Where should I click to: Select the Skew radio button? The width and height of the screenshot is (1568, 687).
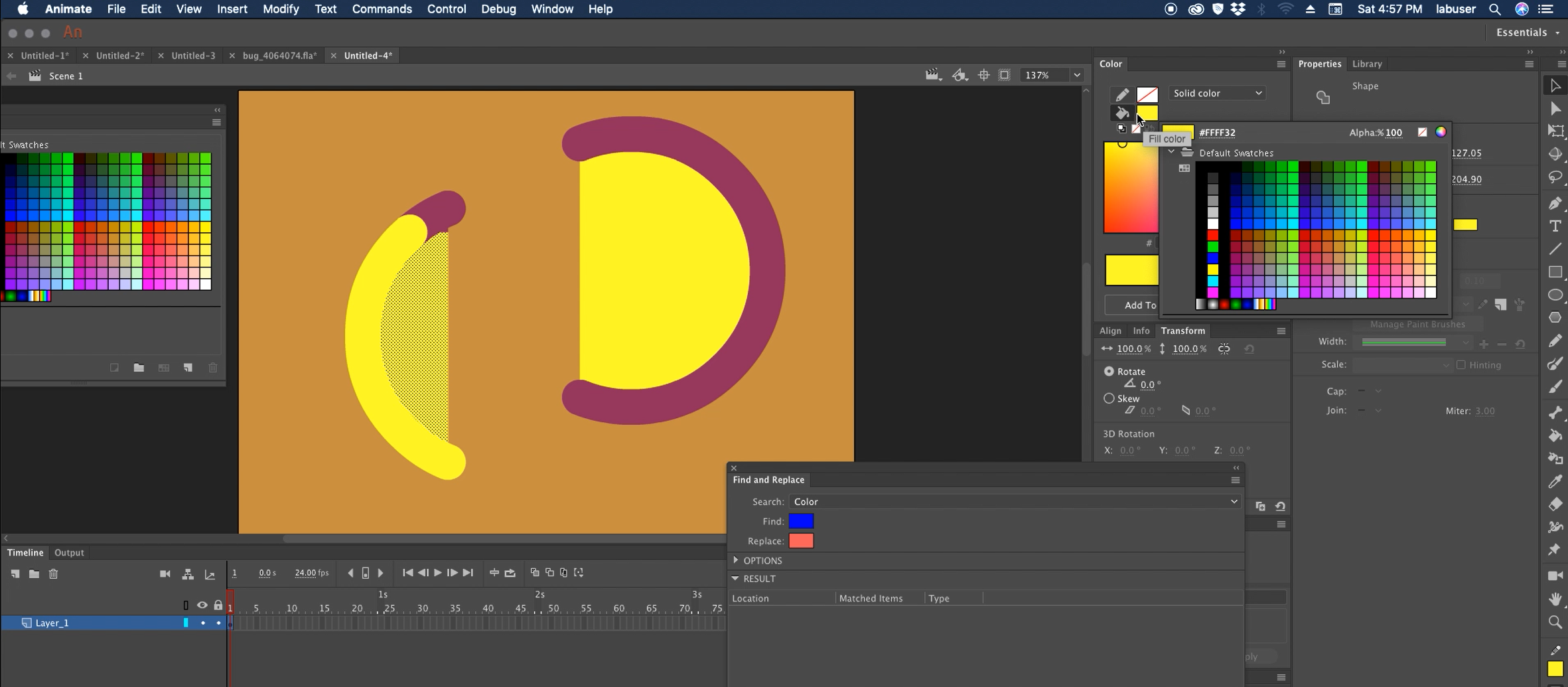[1109, 398]
